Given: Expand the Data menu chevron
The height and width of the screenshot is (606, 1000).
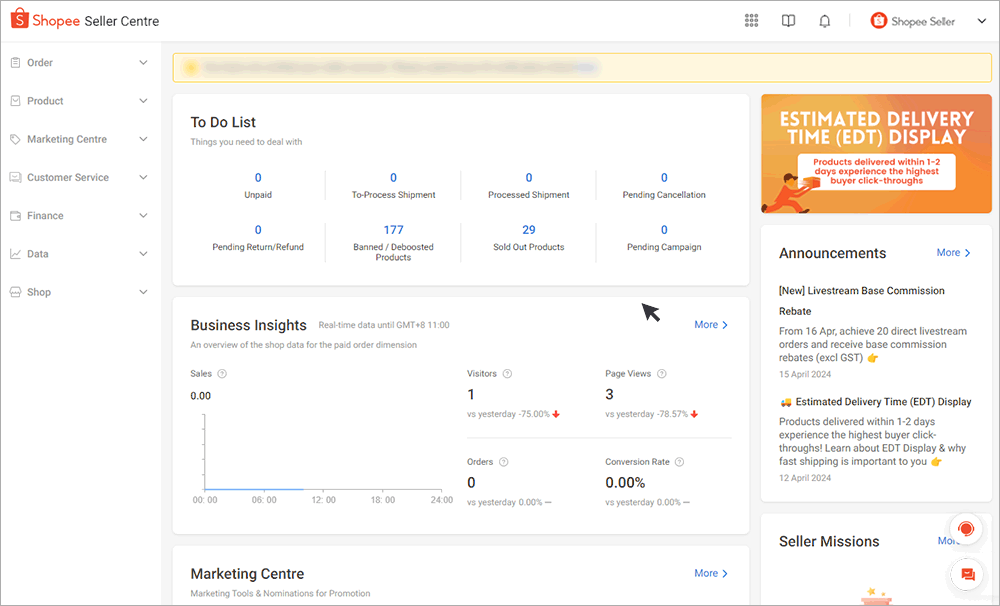Looking at the screenshot, I should 143,254.
